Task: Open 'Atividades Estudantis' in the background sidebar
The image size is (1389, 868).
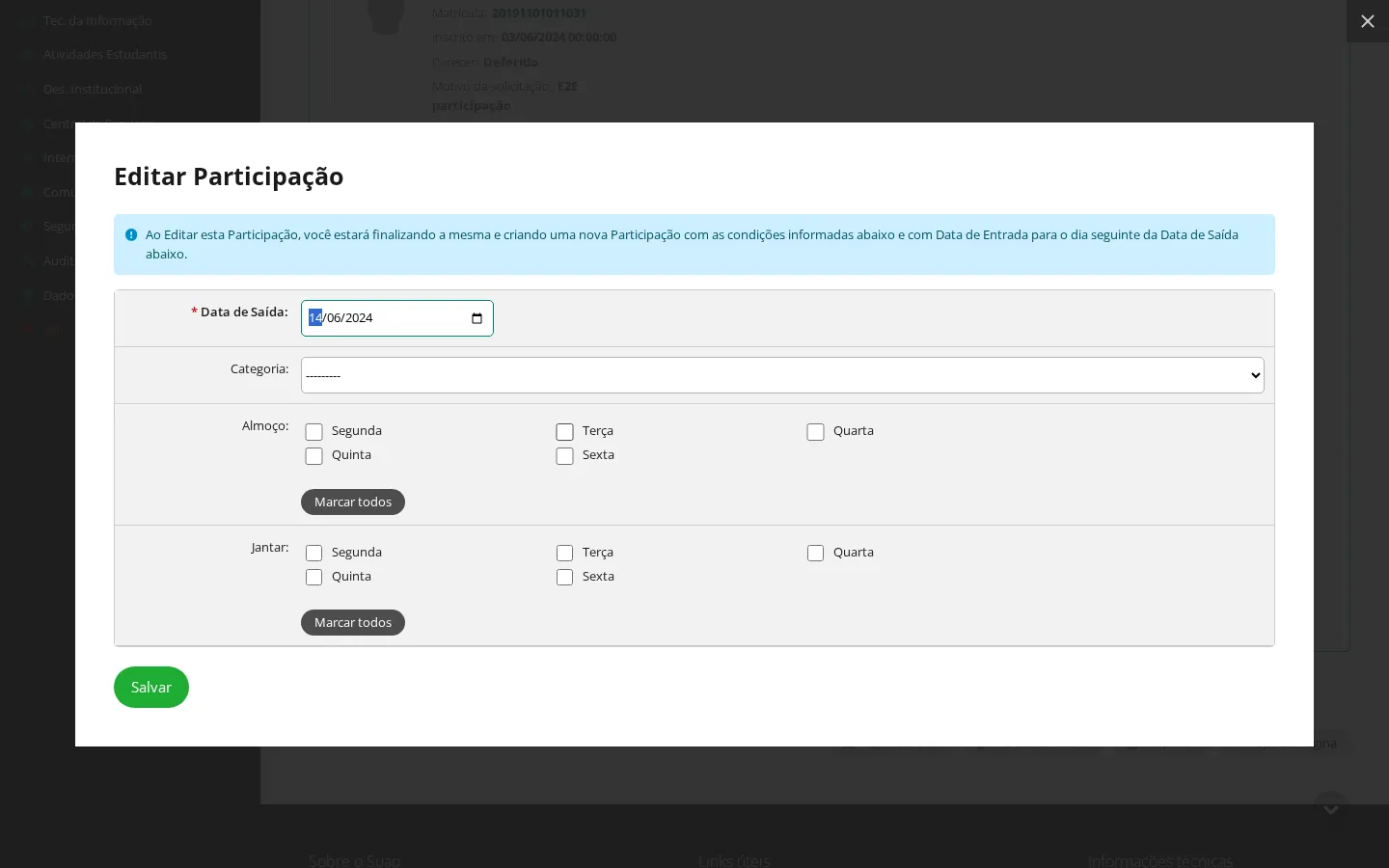Action: 105,54
